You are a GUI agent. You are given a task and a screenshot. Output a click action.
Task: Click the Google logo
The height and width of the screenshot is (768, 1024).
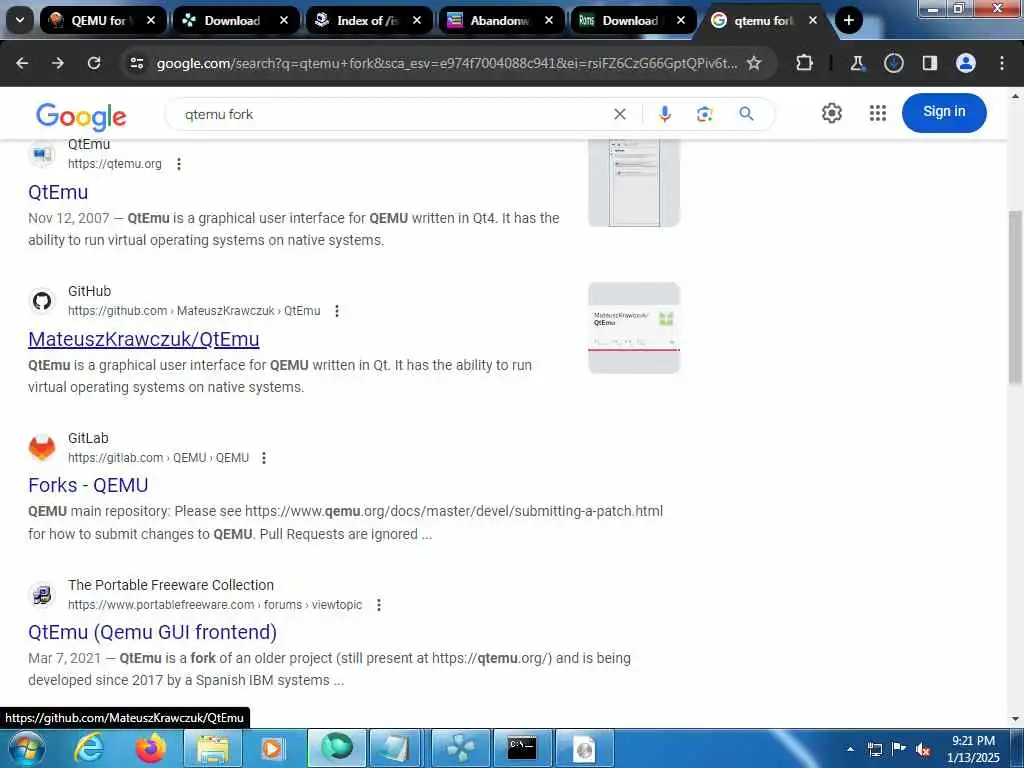click(x=81, y=116)
